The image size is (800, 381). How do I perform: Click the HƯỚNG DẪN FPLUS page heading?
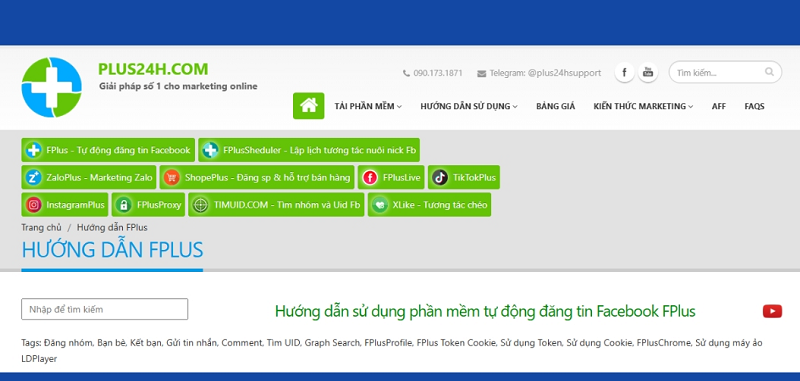(x=112, y=250)
